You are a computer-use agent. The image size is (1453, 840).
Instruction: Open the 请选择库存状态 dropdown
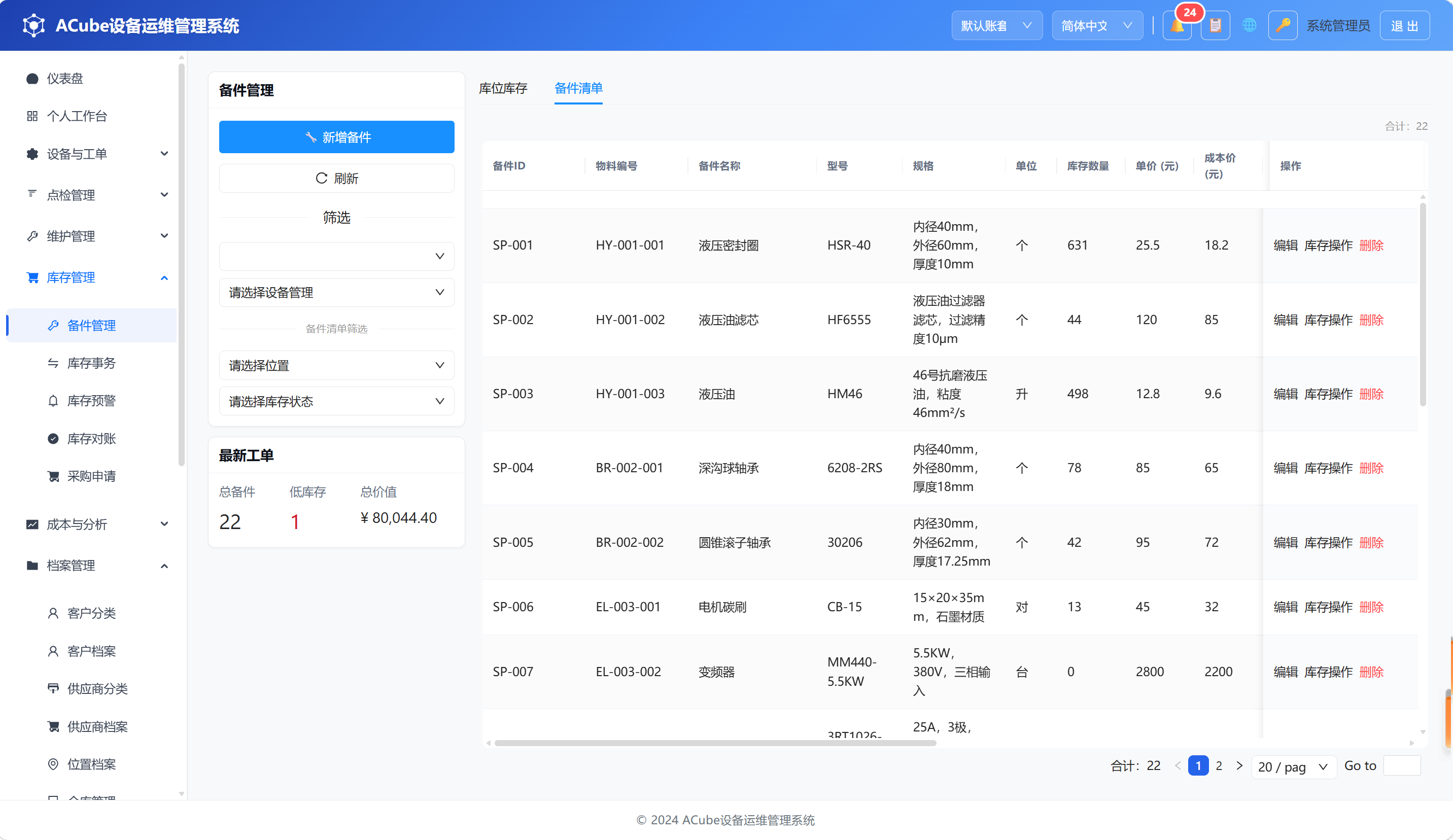[x=337, y=401]
